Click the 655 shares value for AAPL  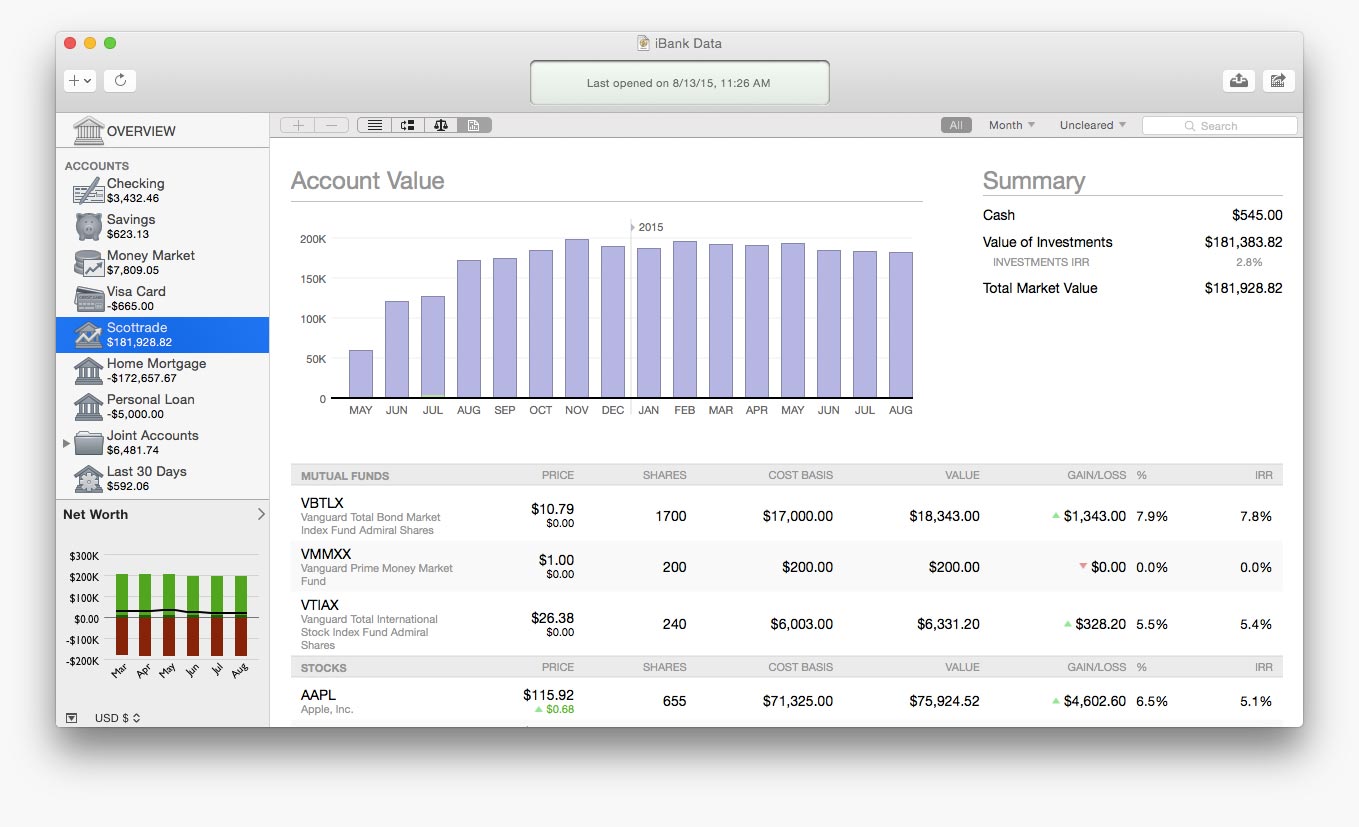pos(674,701)
